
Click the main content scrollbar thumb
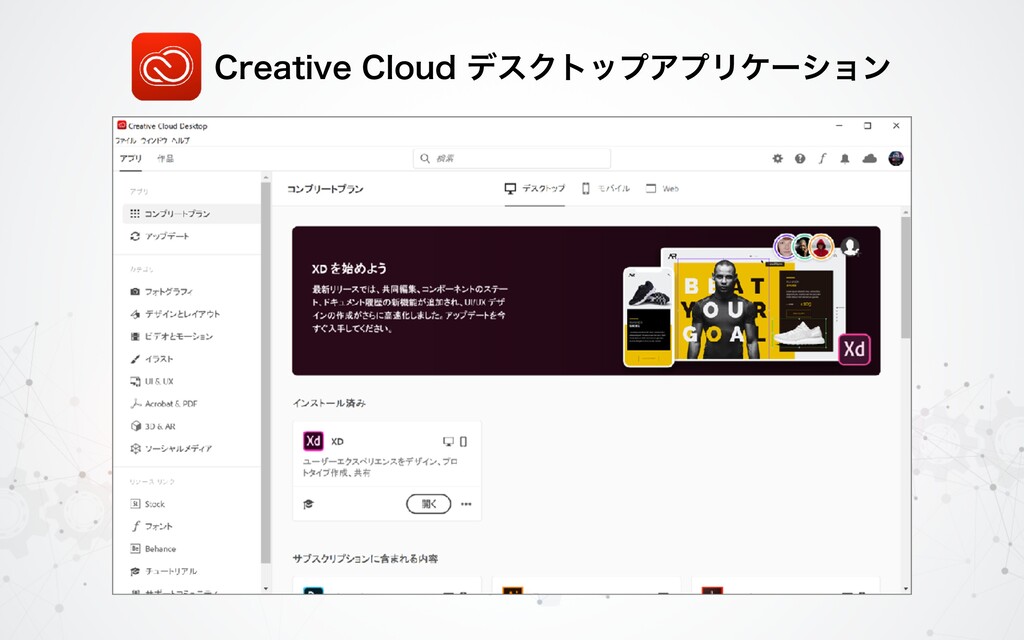coord(906,278)
